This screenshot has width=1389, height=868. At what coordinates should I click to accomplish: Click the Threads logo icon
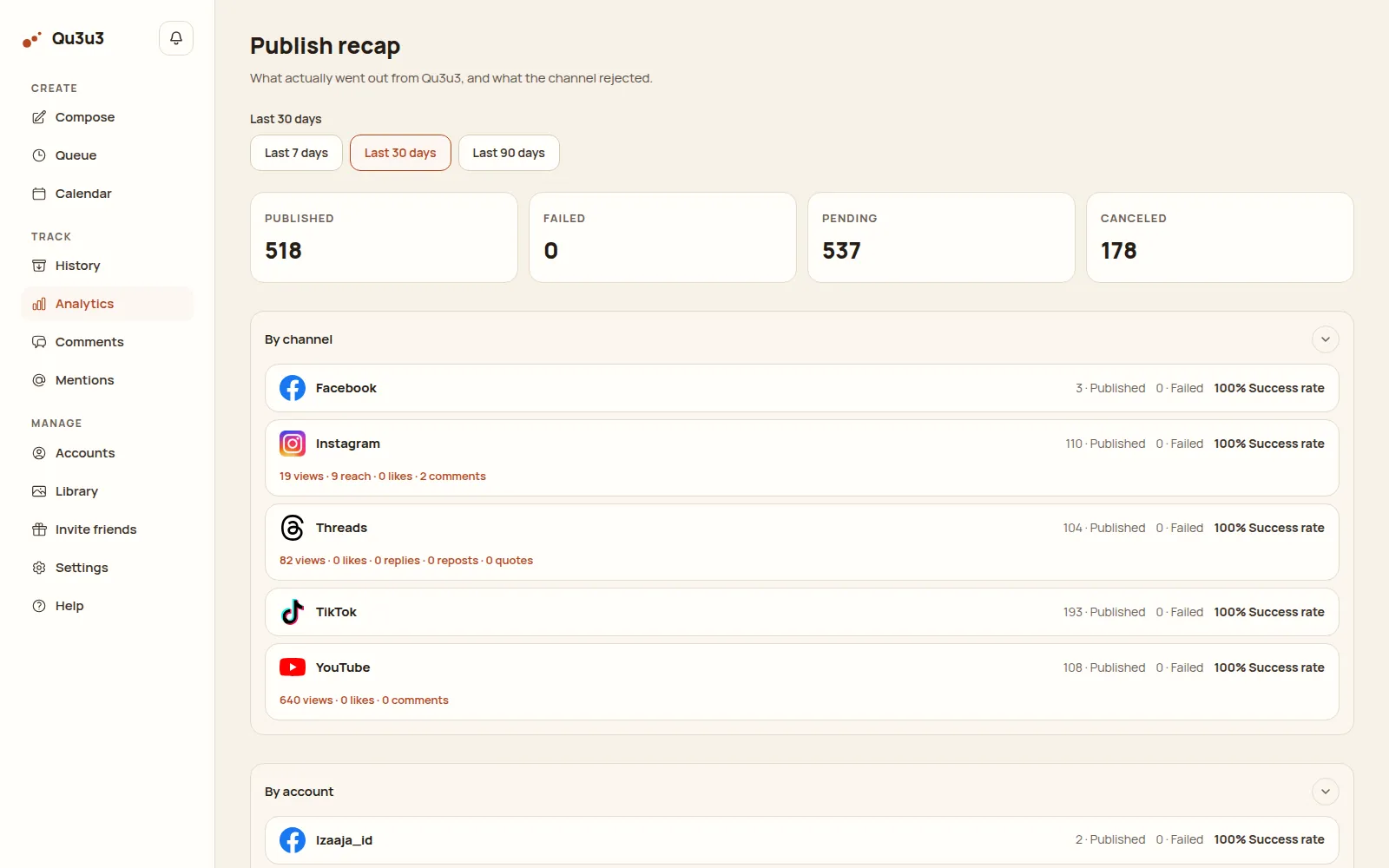tap(293, 528)
